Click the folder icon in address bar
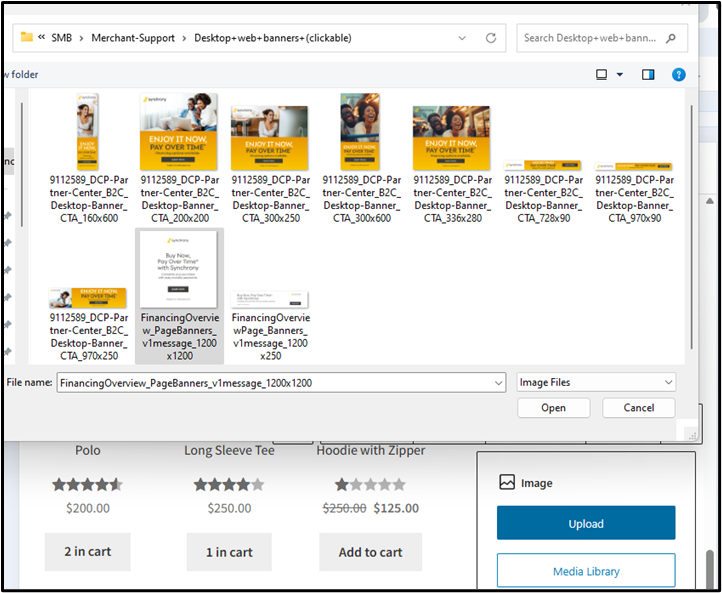 [x=27, y=38]
